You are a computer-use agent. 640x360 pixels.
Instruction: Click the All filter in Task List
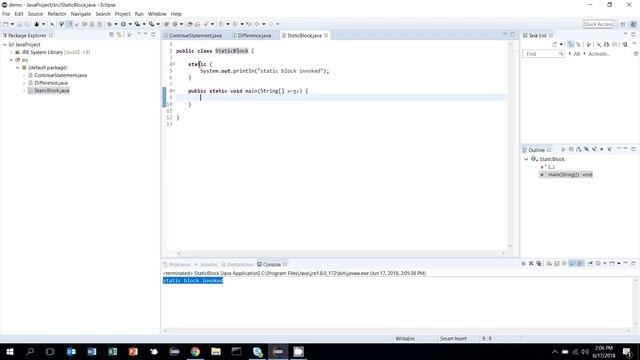coord(577,54)
